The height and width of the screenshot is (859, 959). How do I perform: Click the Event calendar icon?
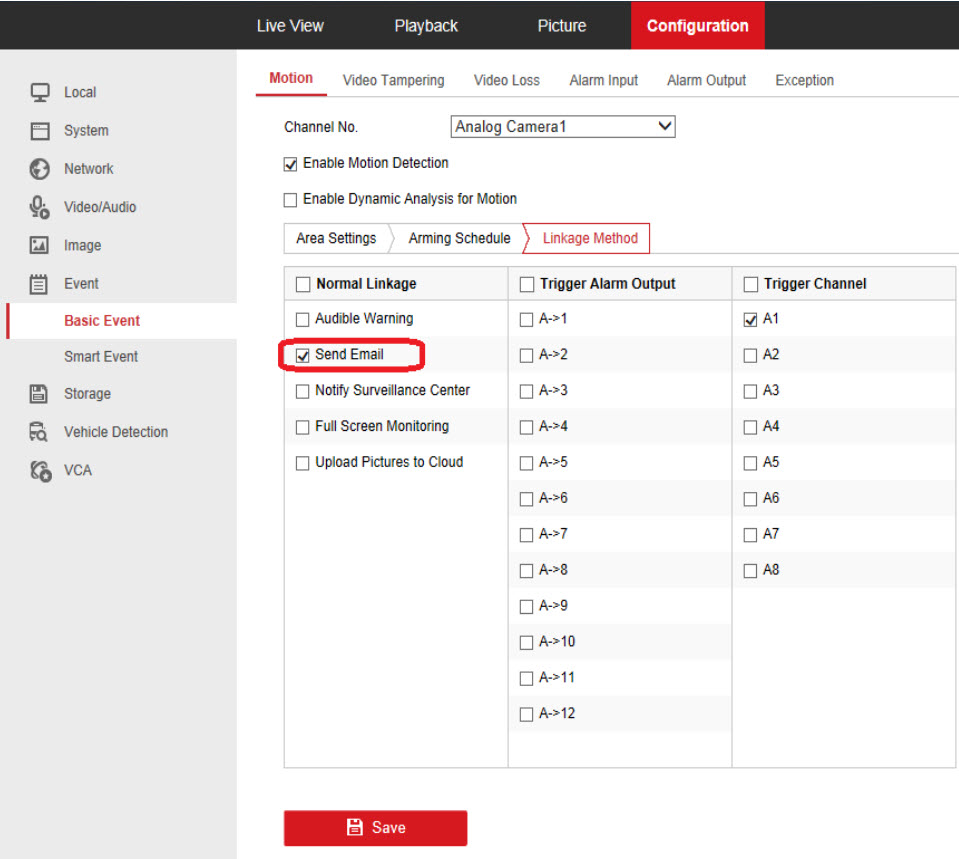tap(40, 284)
